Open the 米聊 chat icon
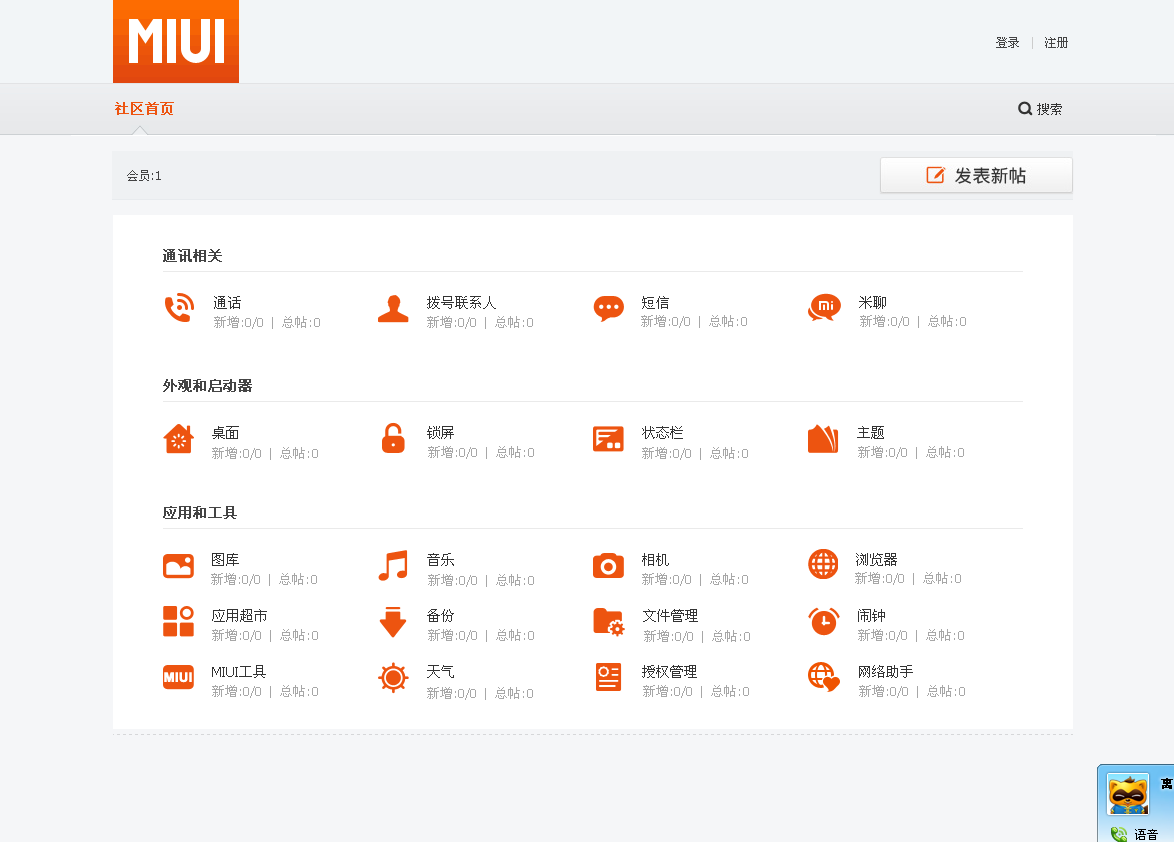Image resolution: width=1174 pixels, height=842 pixels. point(824,308)
